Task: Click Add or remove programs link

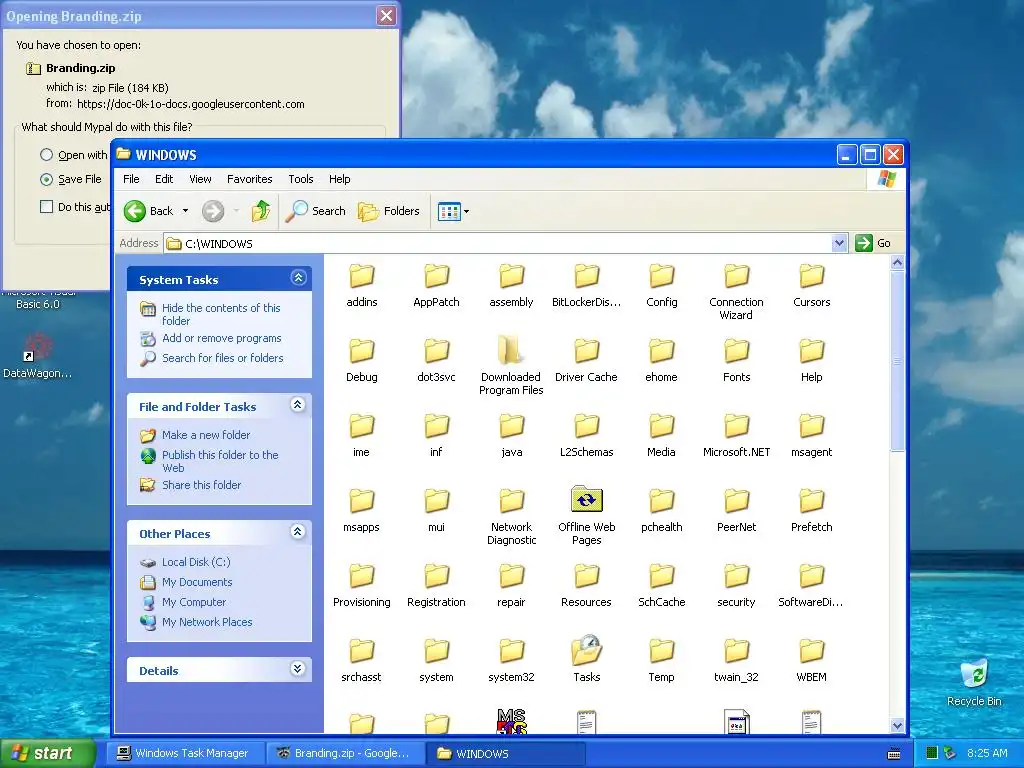Action: pyautogui.click(x=221, y=338)
